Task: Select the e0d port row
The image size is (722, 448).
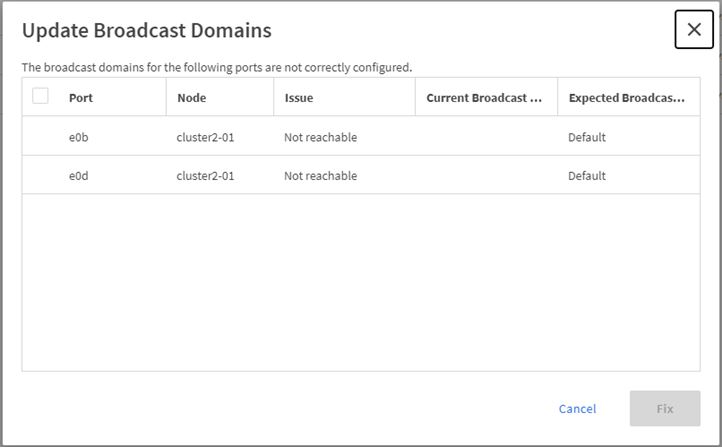Action: tap(79, 176)
